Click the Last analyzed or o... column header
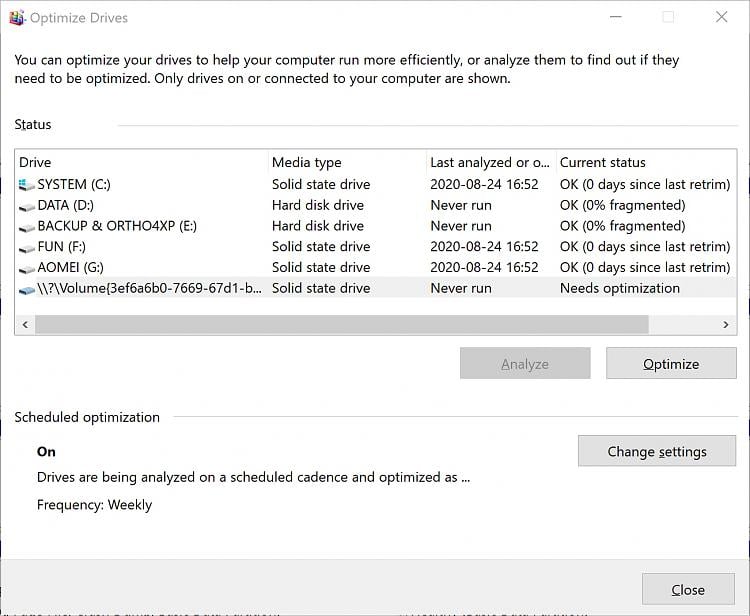 tap(491, 162)
